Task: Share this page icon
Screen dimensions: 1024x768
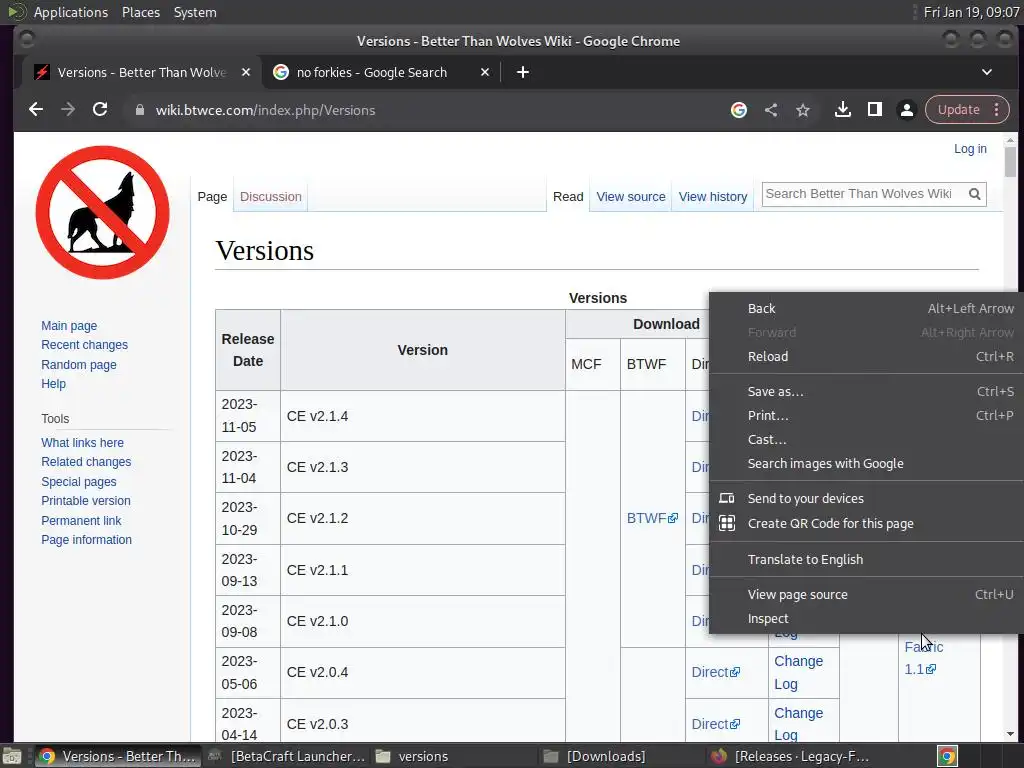Action: point(771,110)
